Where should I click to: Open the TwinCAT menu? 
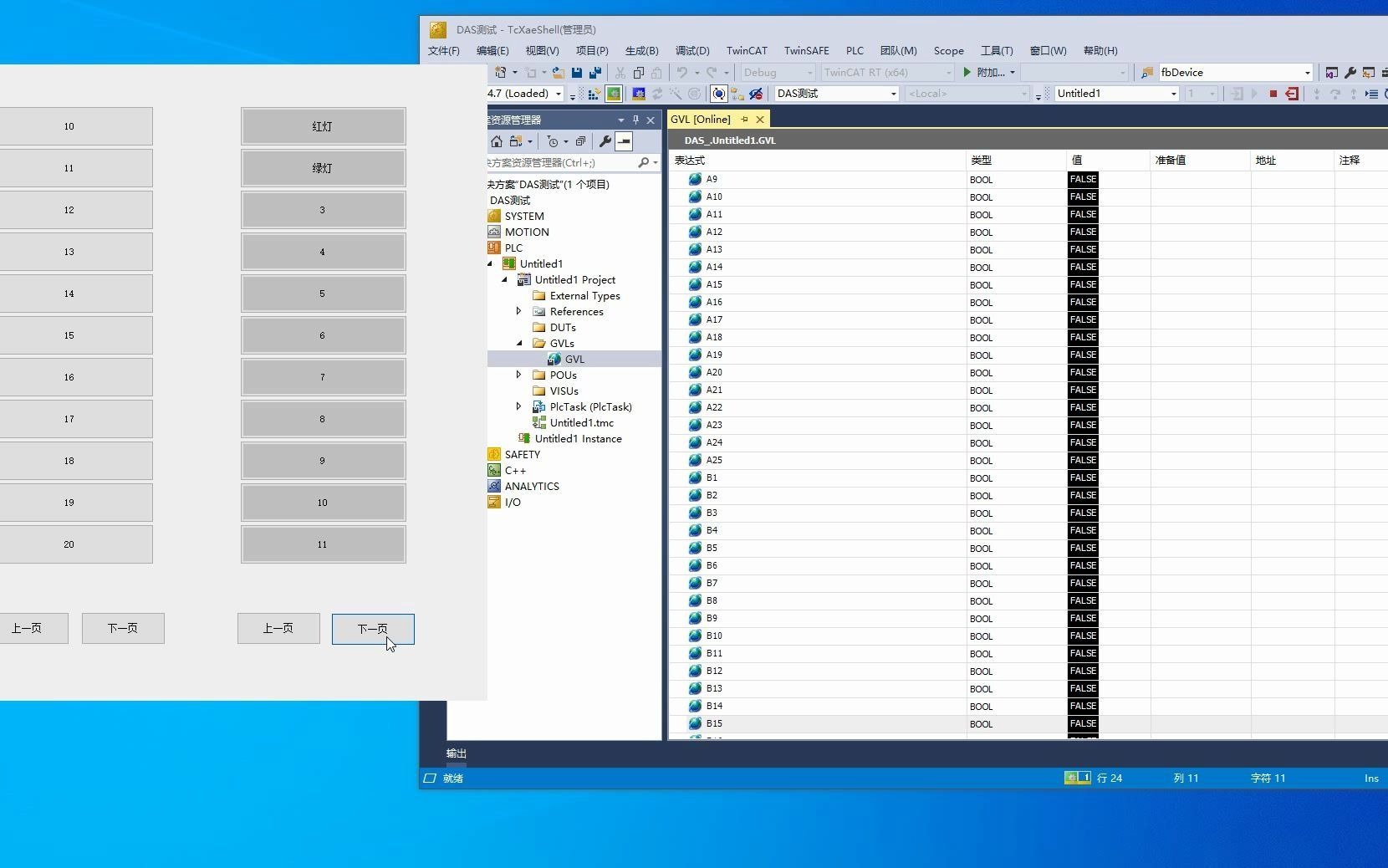[x=747, y=50]
